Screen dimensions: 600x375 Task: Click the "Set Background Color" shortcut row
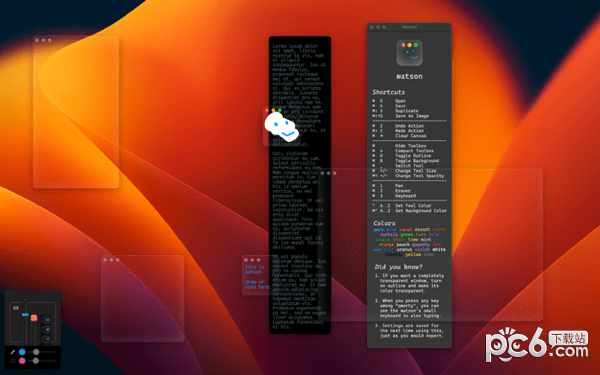click(409, 210)
